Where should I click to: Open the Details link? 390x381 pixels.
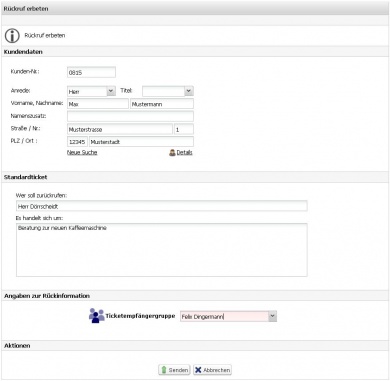point(184,152)
